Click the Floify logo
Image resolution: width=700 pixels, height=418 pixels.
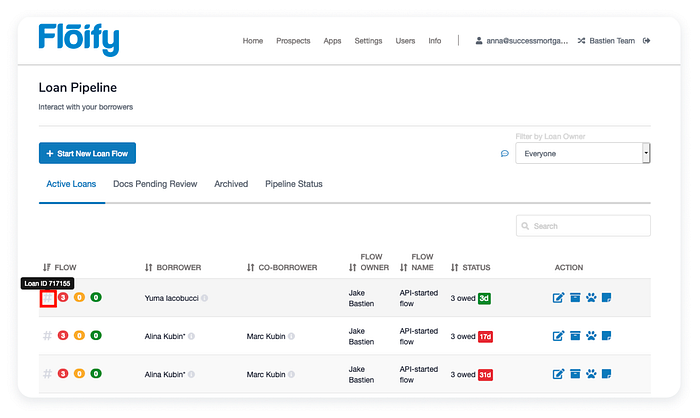79,40
